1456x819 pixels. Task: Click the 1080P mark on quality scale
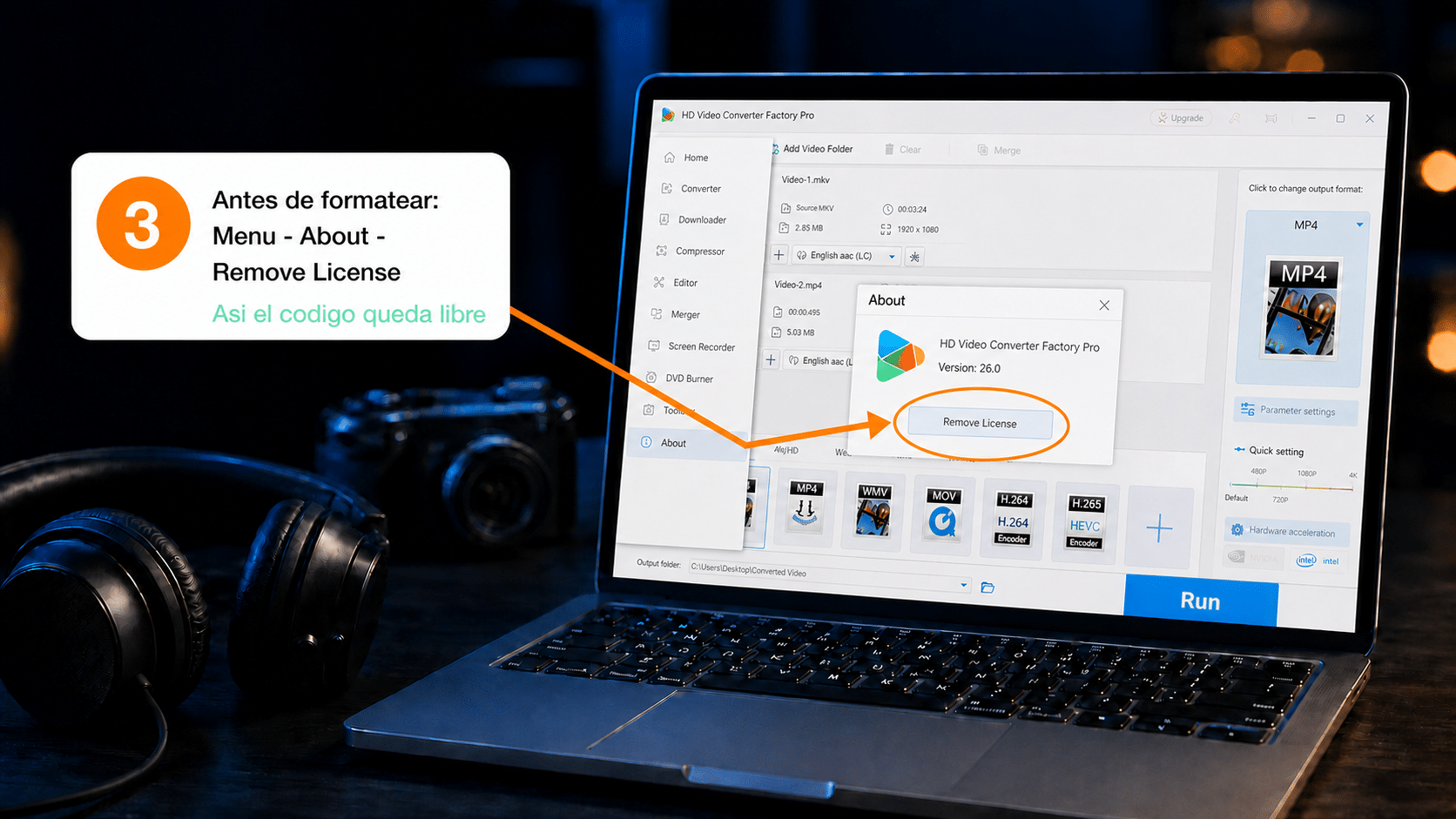1306,473
